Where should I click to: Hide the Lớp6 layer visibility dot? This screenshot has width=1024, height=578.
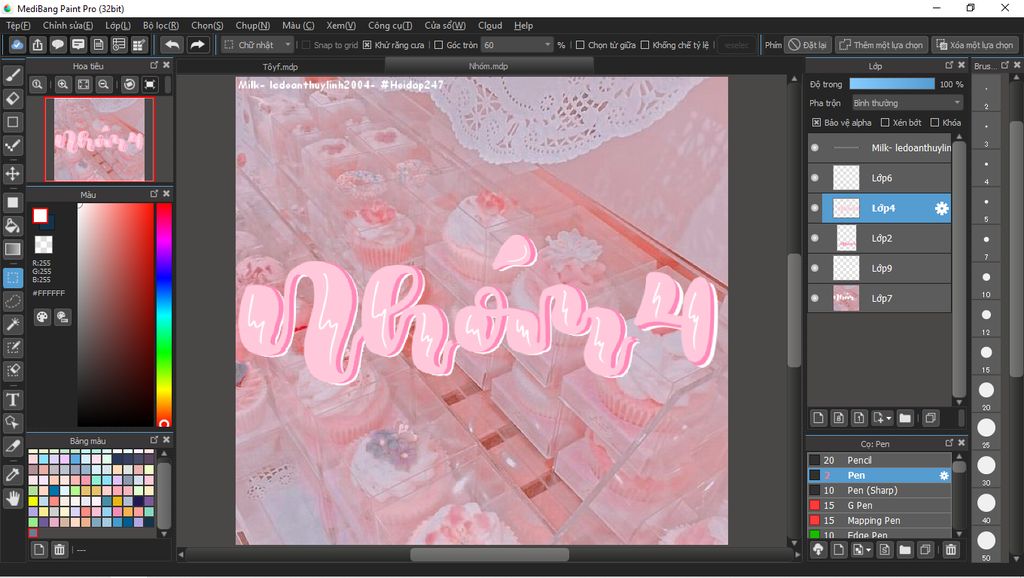point(814,178)
